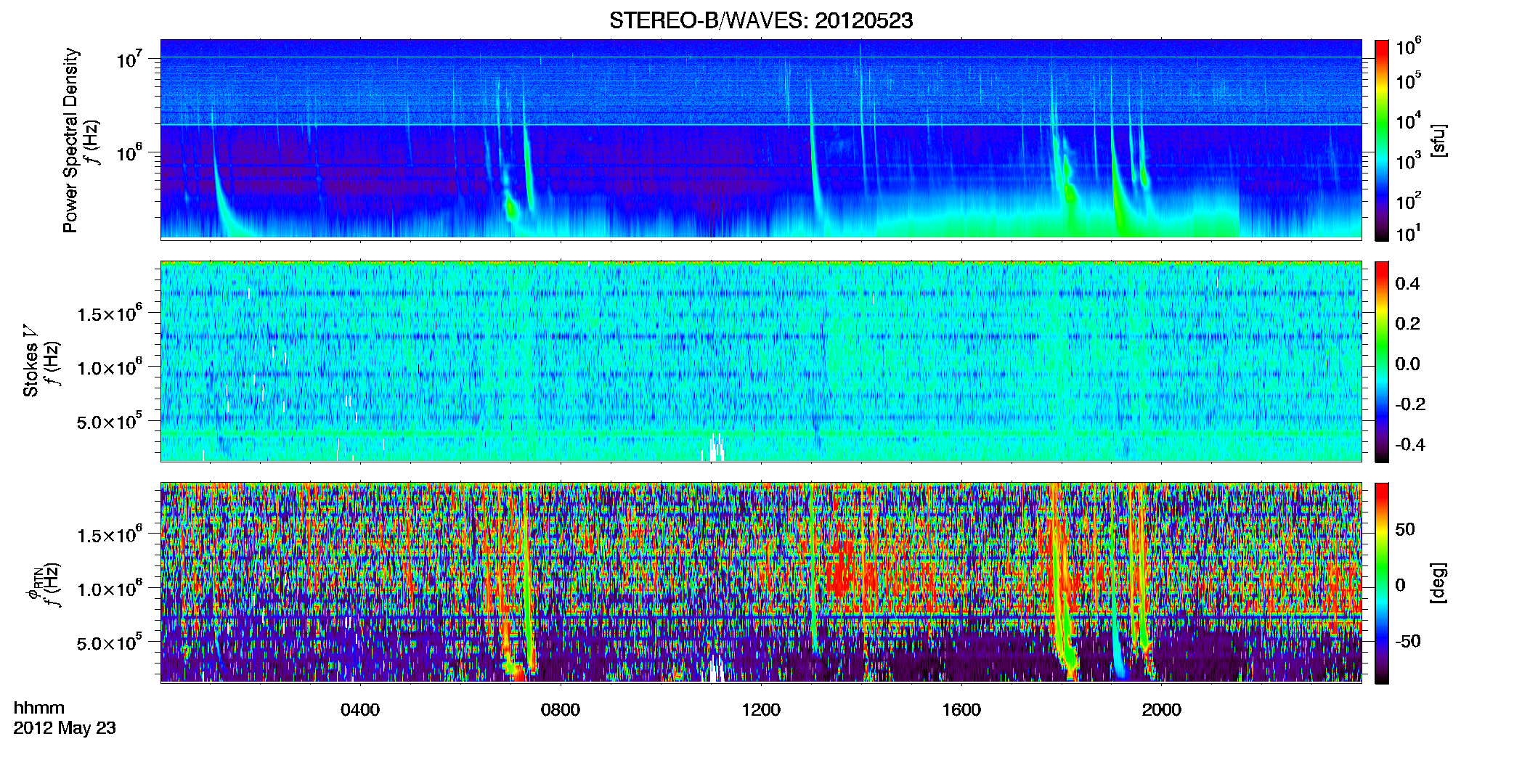Click the 10^3 value on the sfu color bar
Viewport: 1522px width, 784px height.
pyautogui.click(x=1409, y=160)
